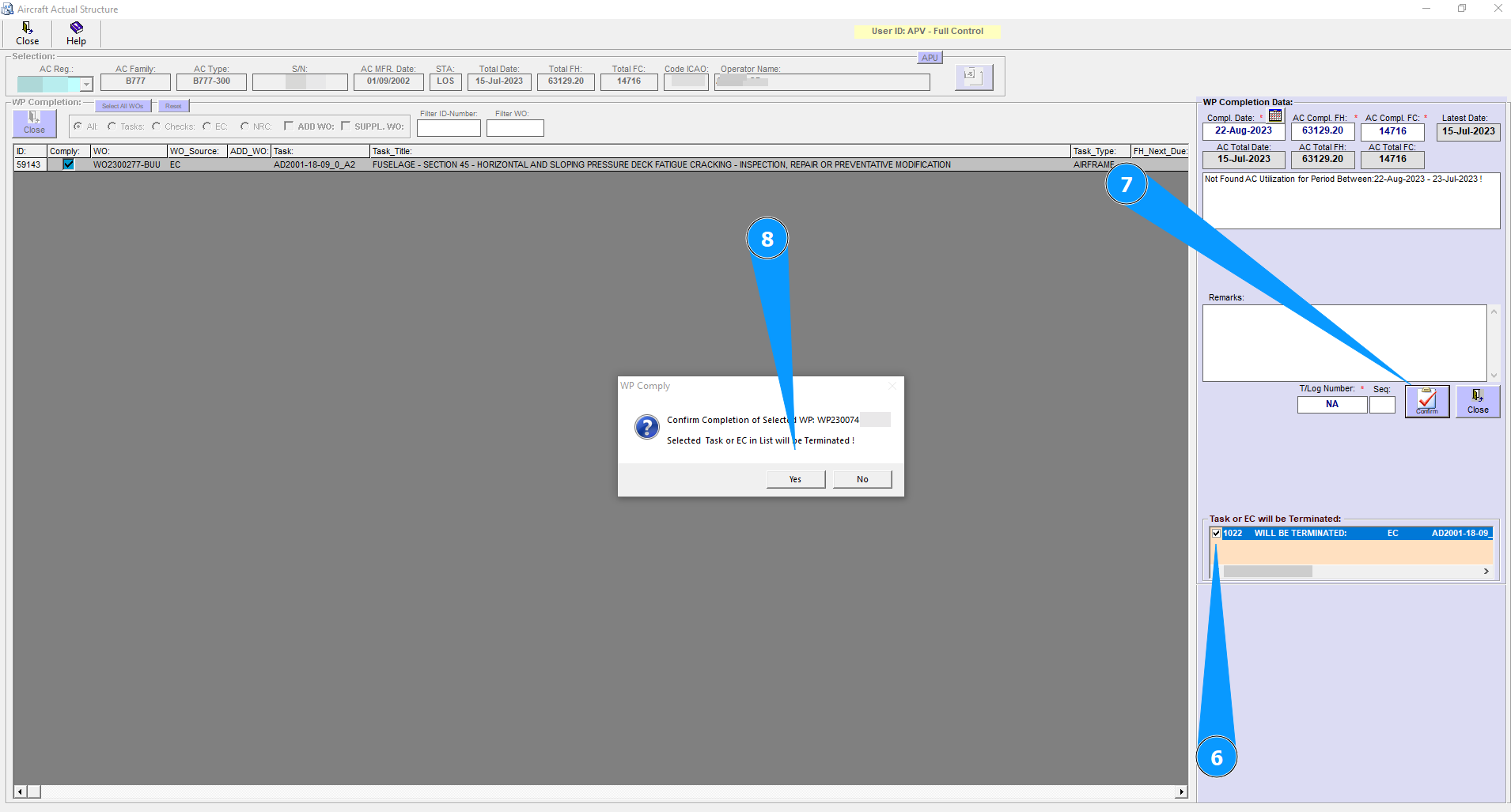Click the FH_Next_Due column header
Image resolution: width=1511 pixels, height=812 pixels.
tap(1160, 151)
